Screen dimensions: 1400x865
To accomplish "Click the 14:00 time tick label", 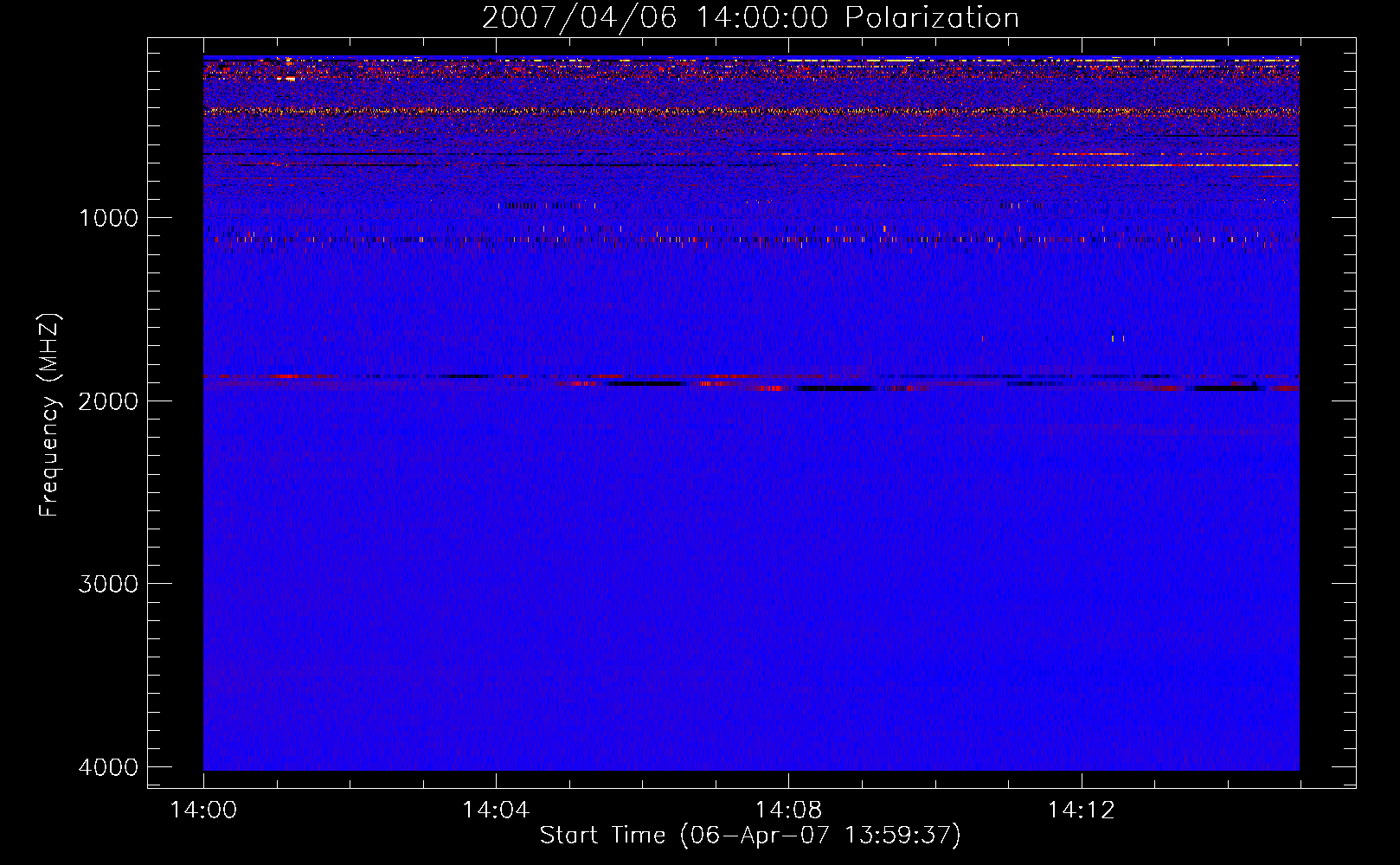I will pos(203,811).
